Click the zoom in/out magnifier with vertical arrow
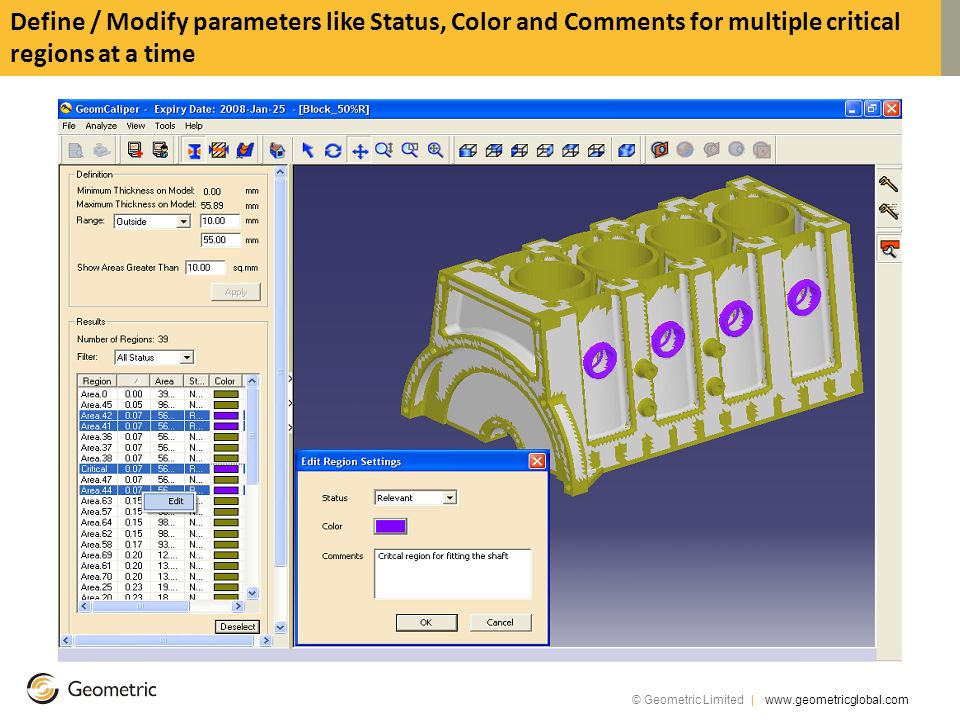960x720 pixels. [x=384, y=149]
